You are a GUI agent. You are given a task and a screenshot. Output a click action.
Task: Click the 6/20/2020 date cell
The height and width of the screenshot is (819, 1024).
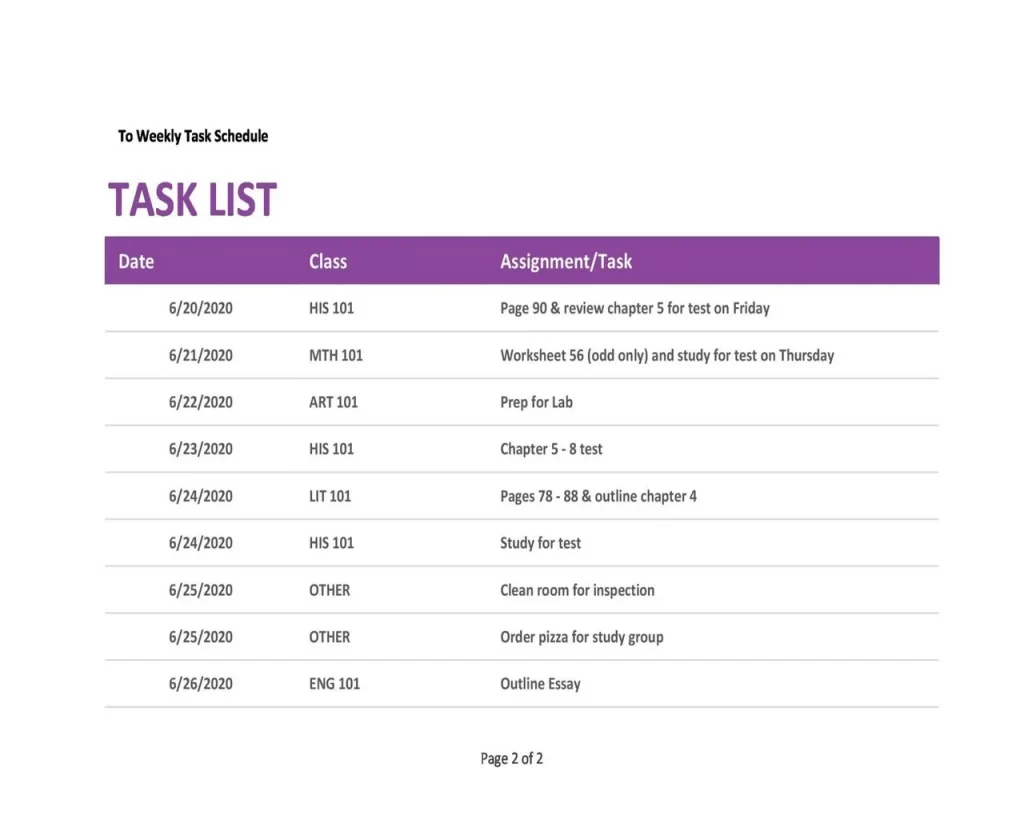(x=200, y=308)
